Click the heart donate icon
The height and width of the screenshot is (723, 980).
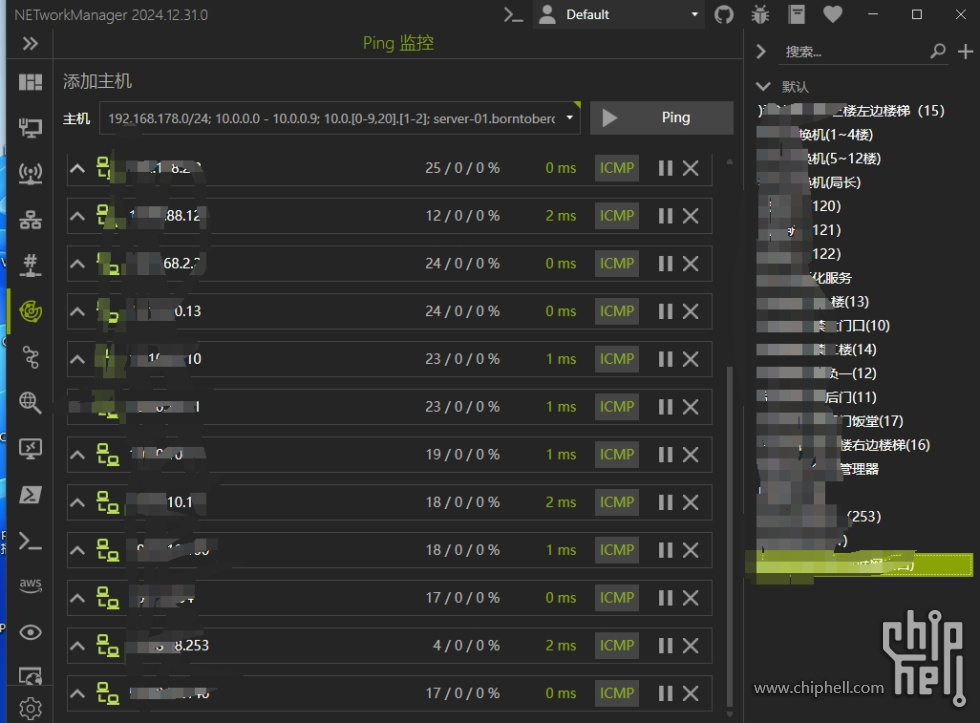click(x=832, y=14)
